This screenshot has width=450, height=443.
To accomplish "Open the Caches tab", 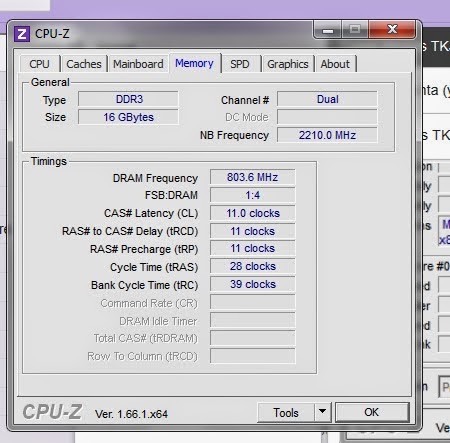I will pyautogui.click(x=84, y=64).
